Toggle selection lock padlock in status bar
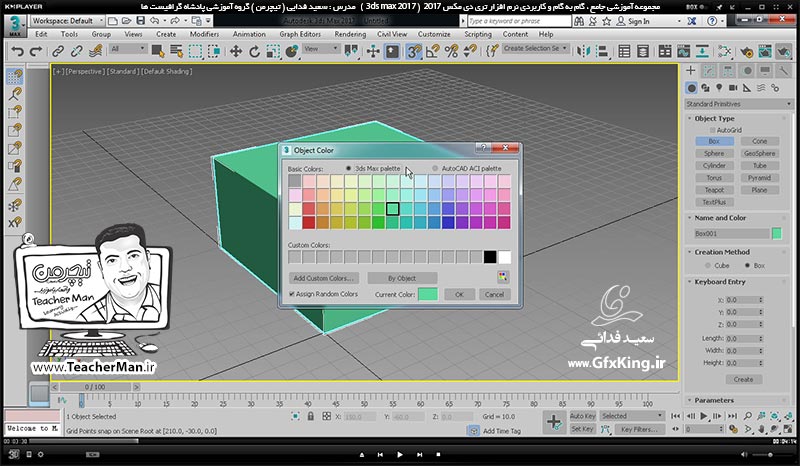Image resolution: width=800 pixels, height=466 pixels. coord(311,416)
